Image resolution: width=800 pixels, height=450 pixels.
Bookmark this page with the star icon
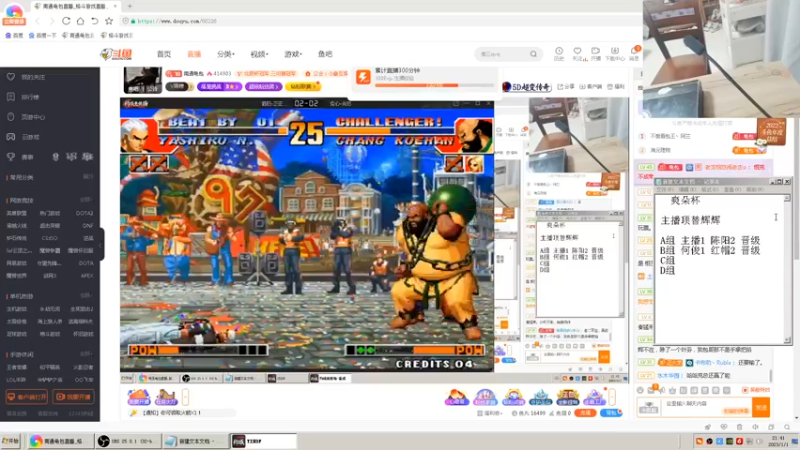pyautogui.click(x=109, y=21)
